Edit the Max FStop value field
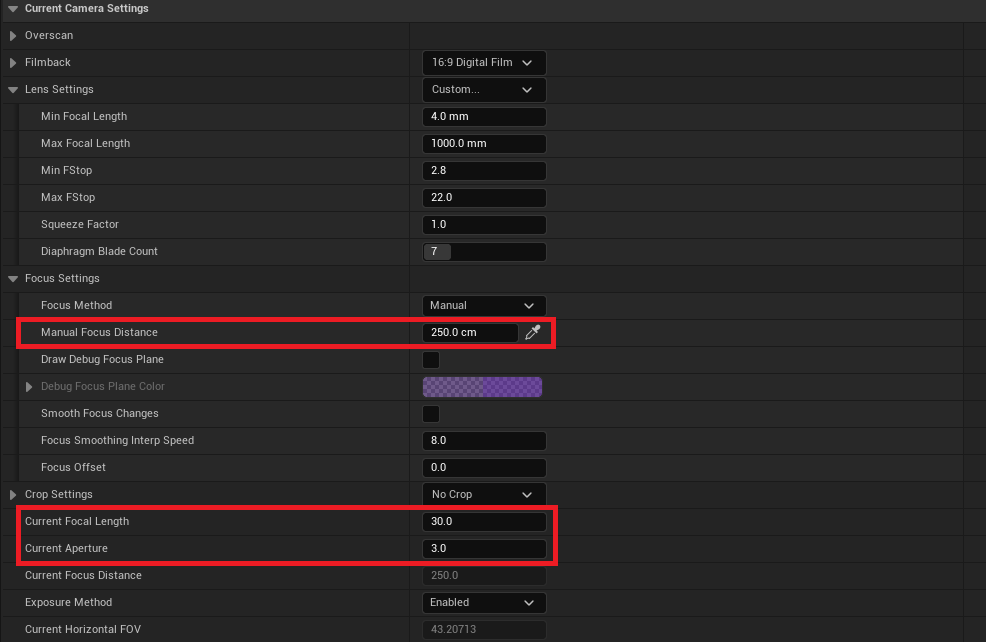Image resolution: width=986 pixels, height=642 pixels. click(x=484, y=197)
